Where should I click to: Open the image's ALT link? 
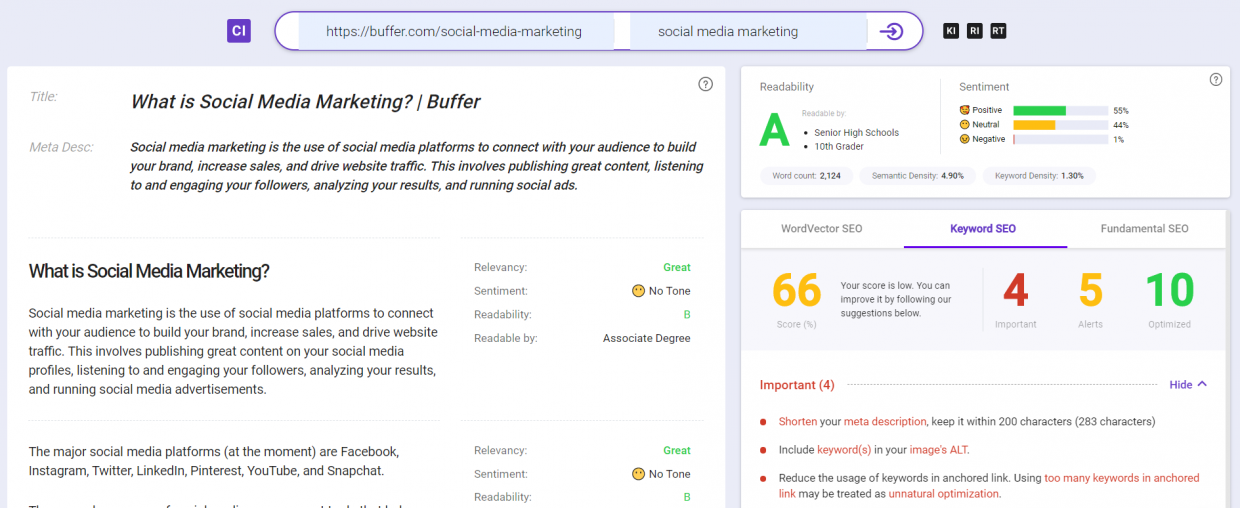pyautogui.click(x=939, y=450)
